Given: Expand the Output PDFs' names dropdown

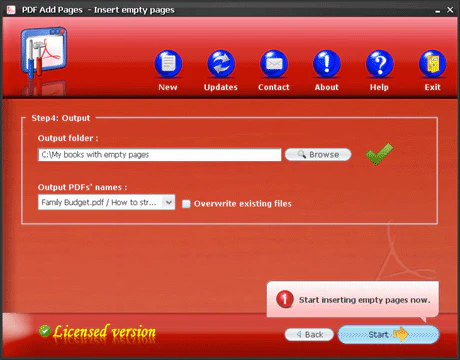Looking at the screenshot, I should click(x=169, y=202).
